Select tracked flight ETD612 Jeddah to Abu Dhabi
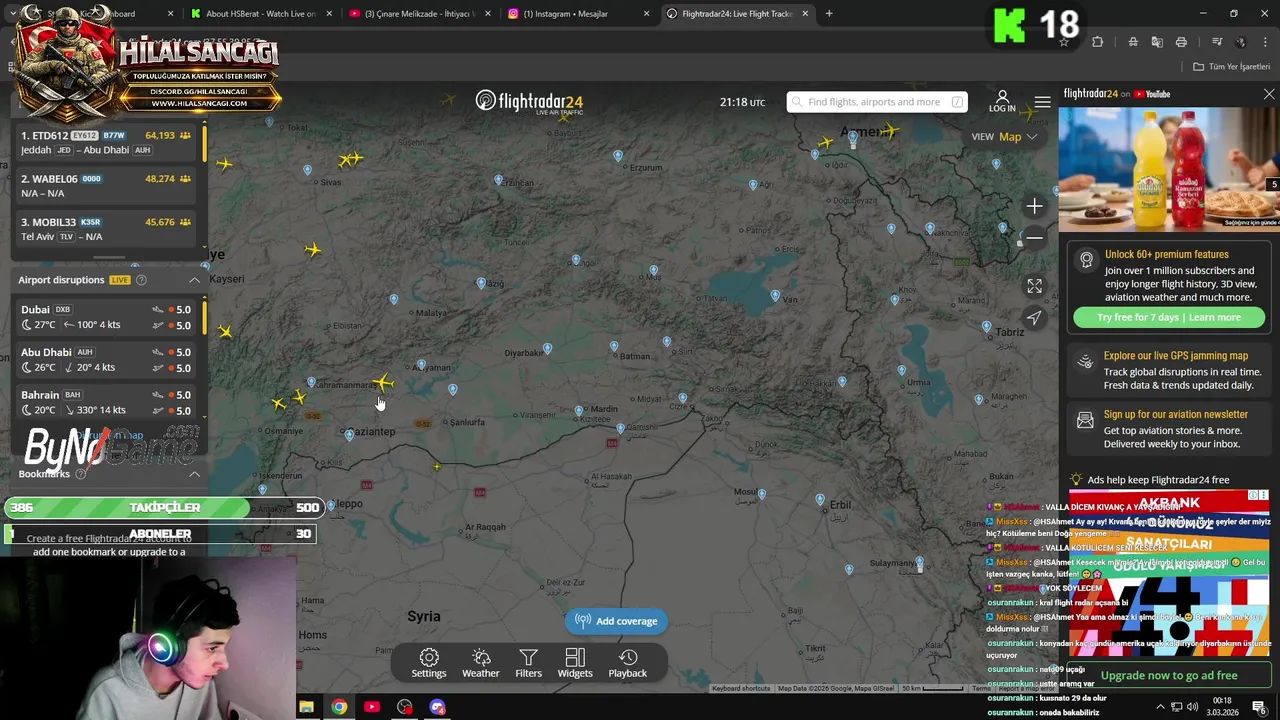 click(105, 142)
